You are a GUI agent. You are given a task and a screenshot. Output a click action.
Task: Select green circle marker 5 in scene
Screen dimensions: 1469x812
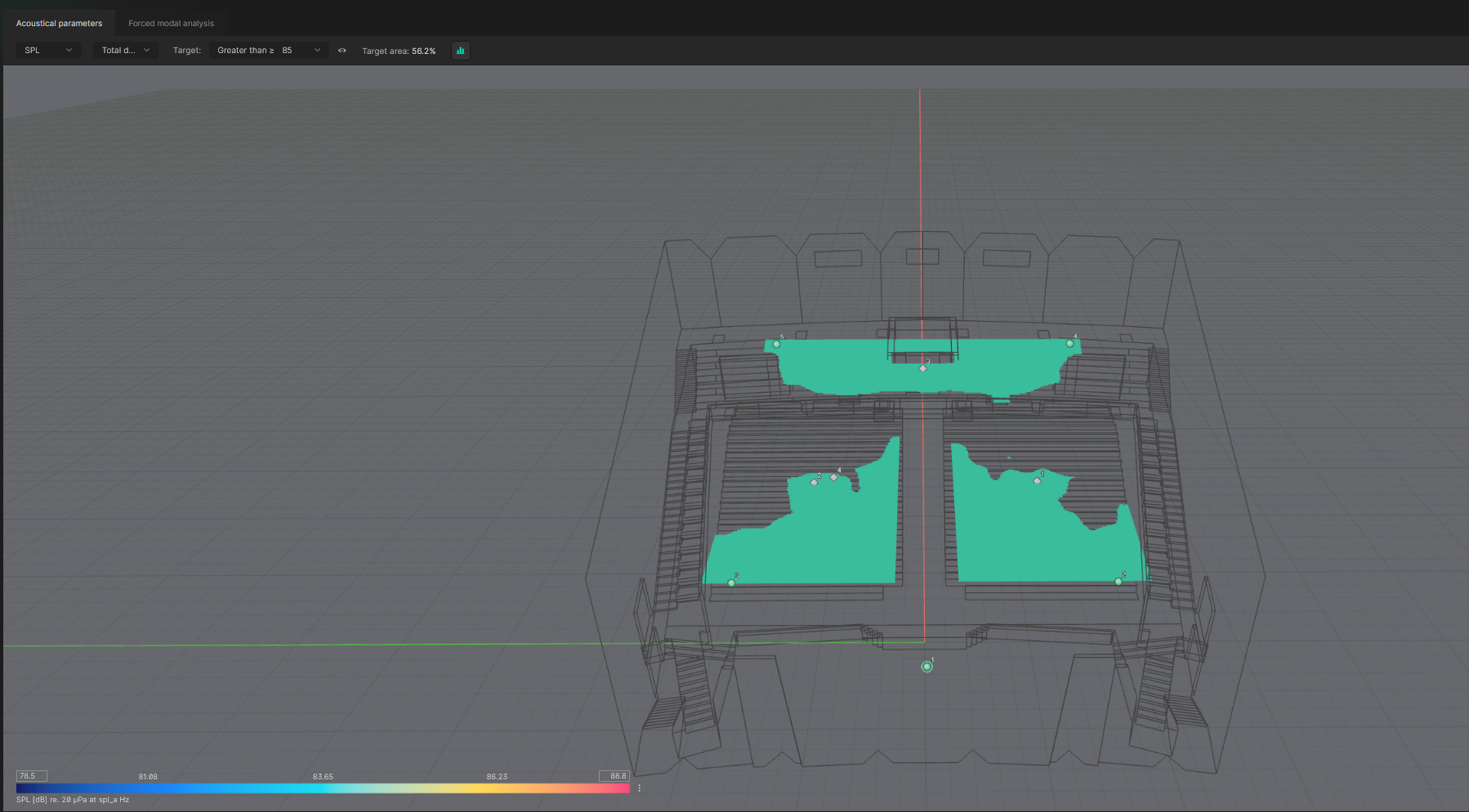(776, 344)
